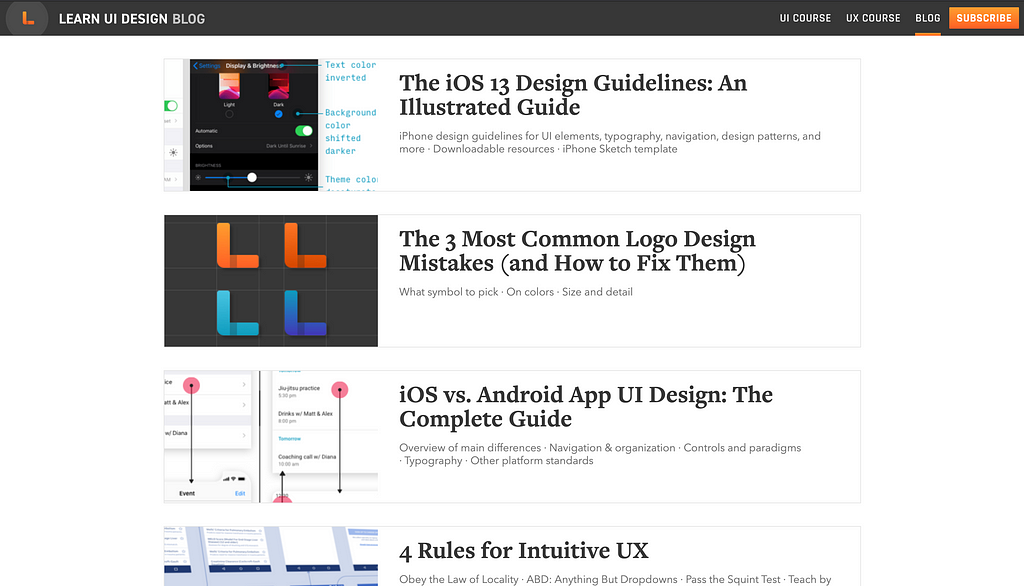Open the Learn UI Design Blog title link
The height and width of the screenshot is (586, 1024).
coord(132,19)
